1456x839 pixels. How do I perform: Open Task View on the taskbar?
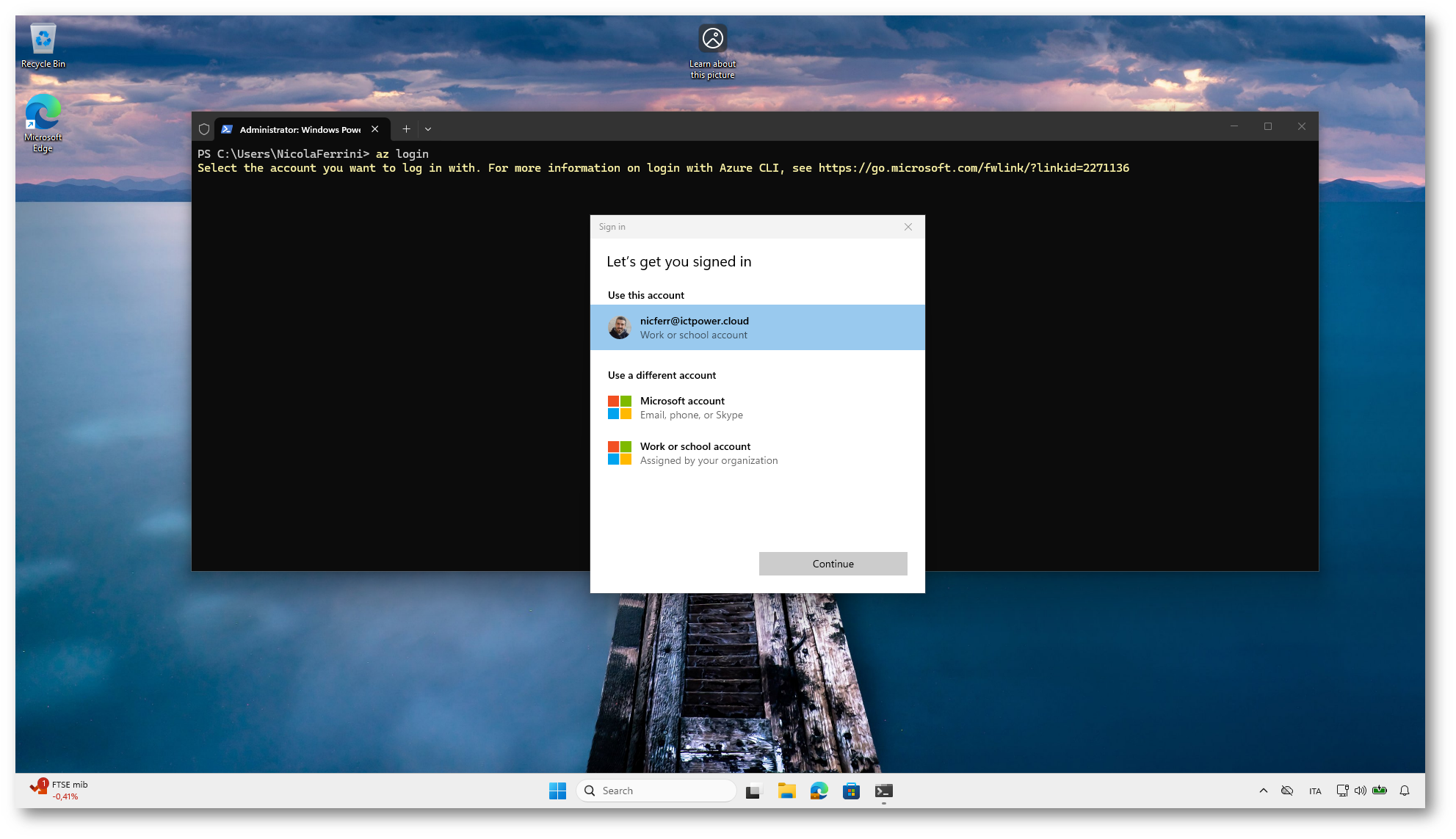[754, 791]
